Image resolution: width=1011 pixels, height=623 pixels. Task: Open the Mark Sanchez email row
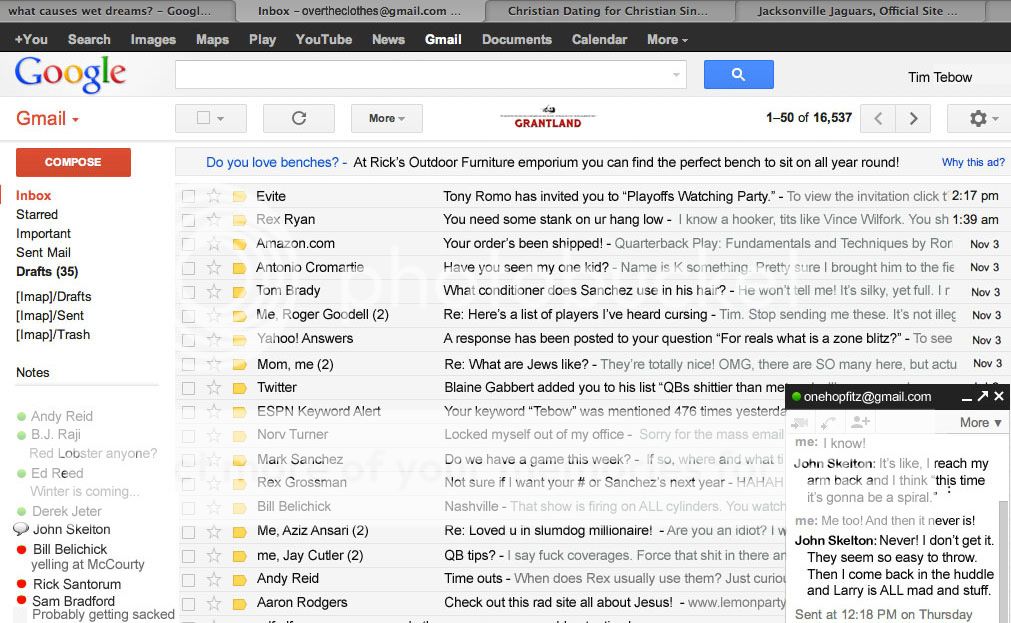pyautogui.click(x=480, y=460)
